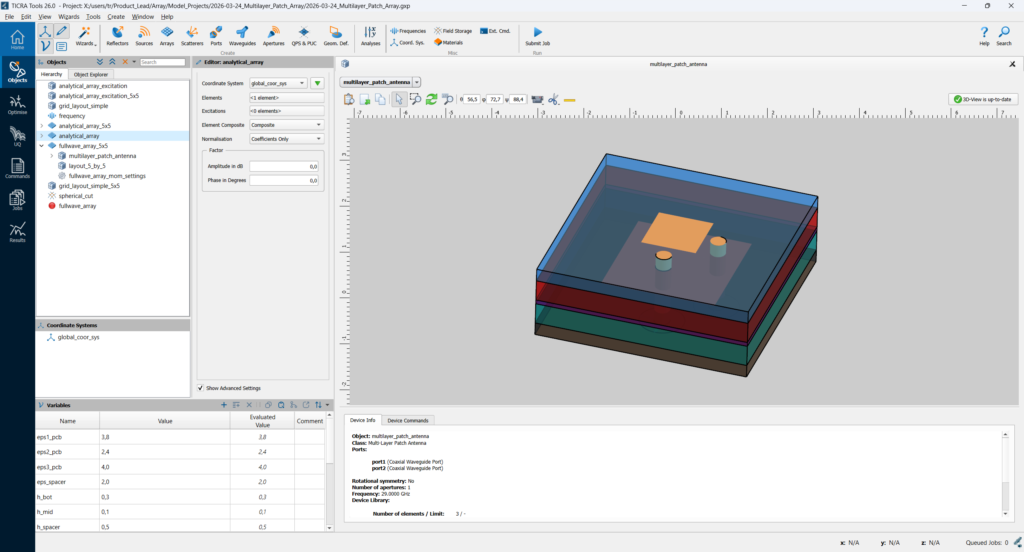Open the Waveguides tool

point(241,36)
